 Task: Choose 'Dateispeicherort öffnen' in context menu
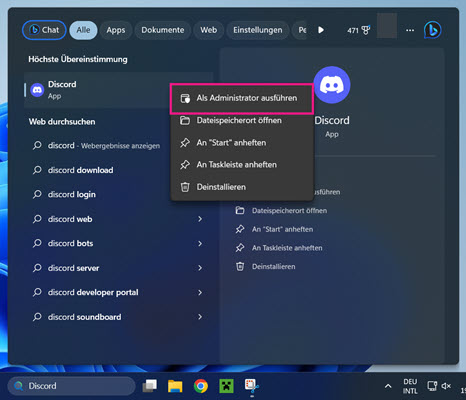click(x=242, y=120)
